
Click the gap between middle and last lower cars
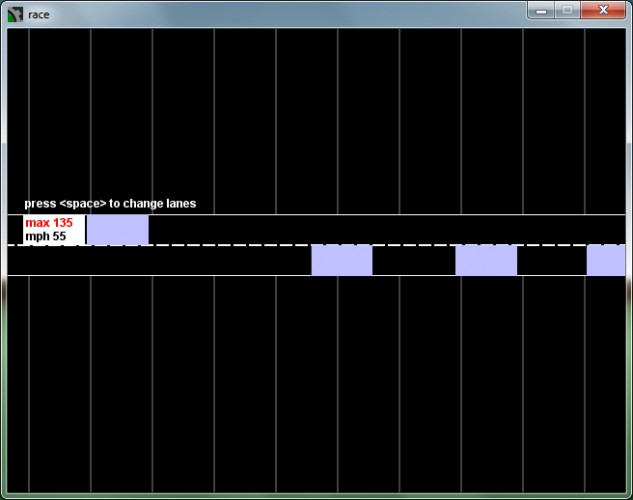tap(551, 260)
